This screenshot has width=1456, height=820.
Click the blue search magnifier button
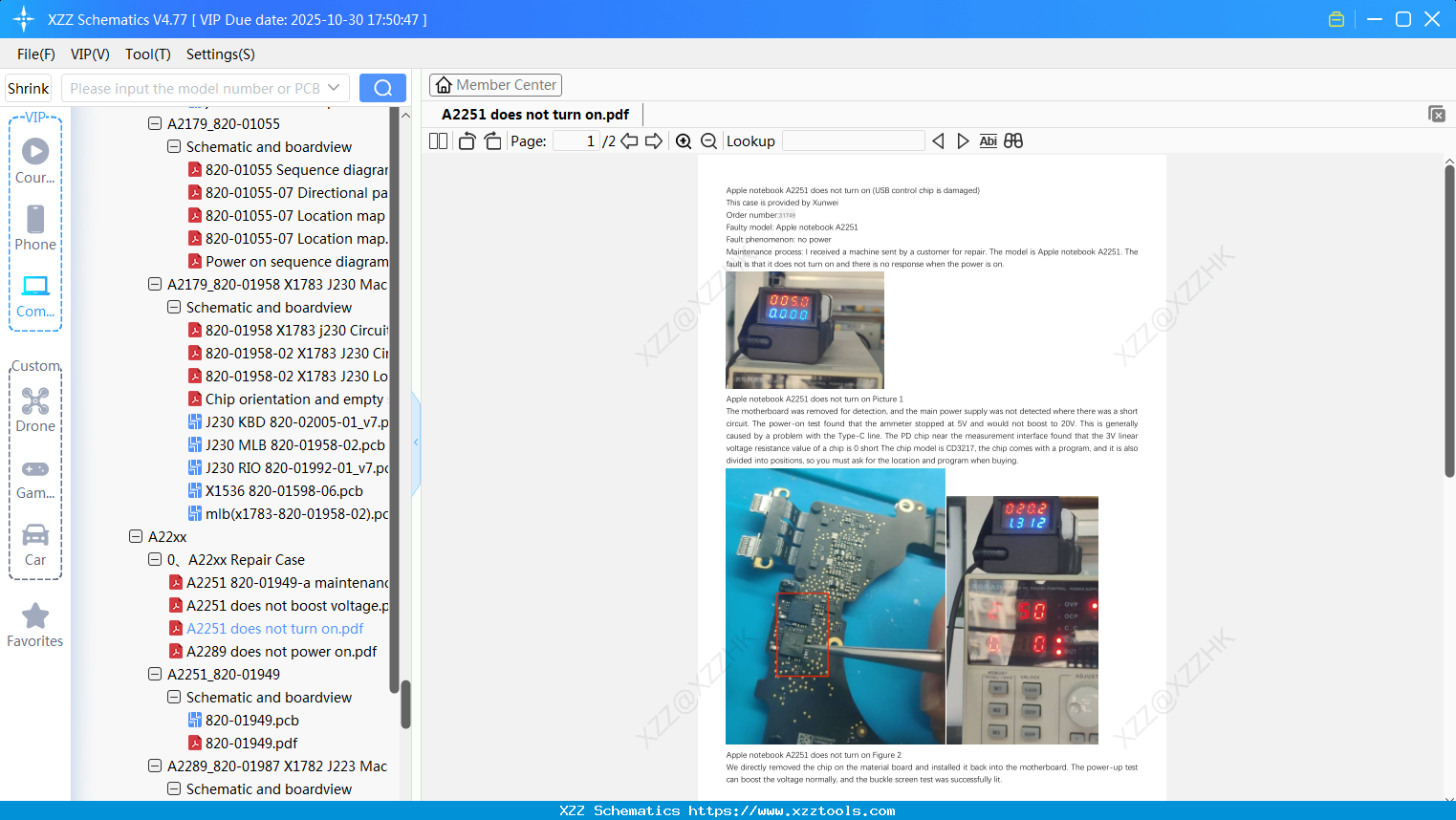click(382, 88)
